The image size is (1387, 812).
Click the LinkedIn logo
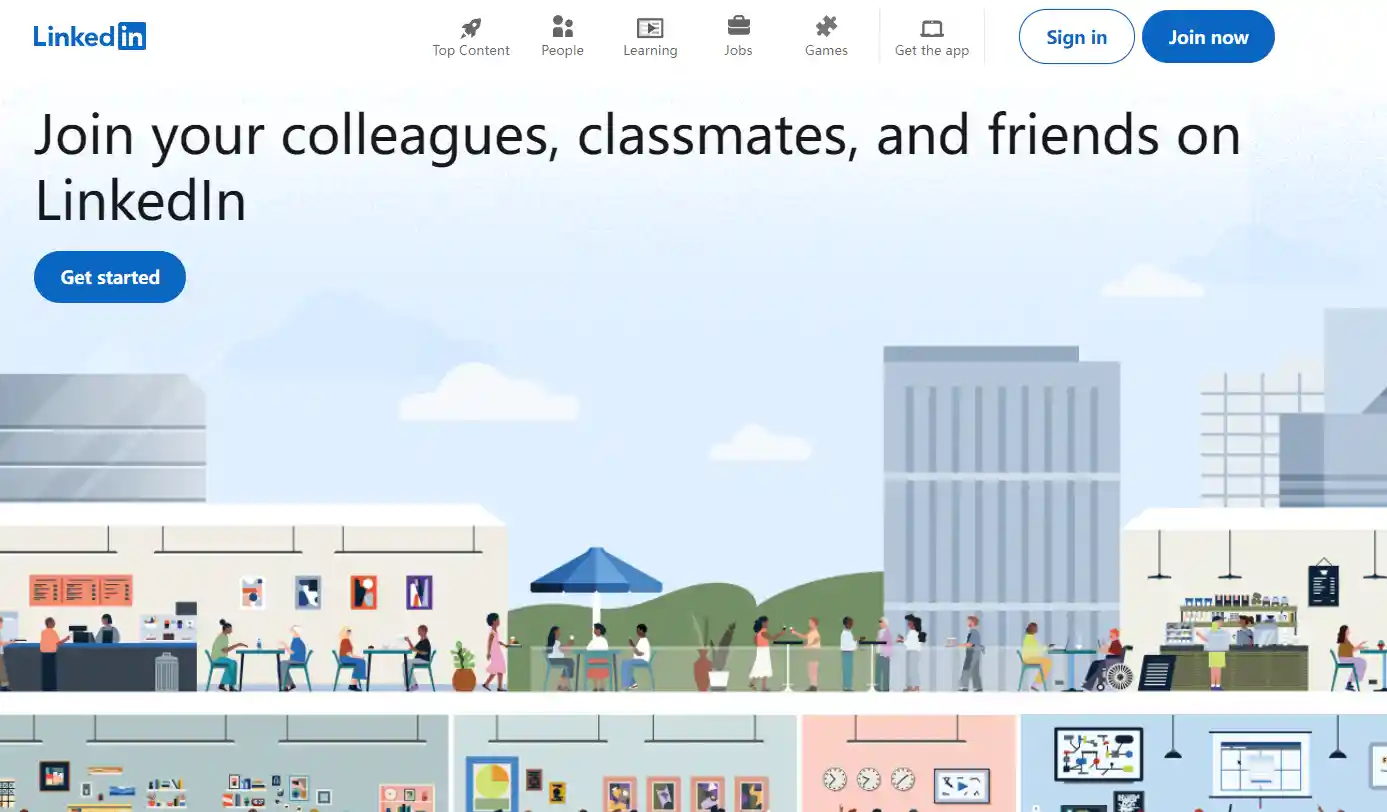[x=90, y=37]
